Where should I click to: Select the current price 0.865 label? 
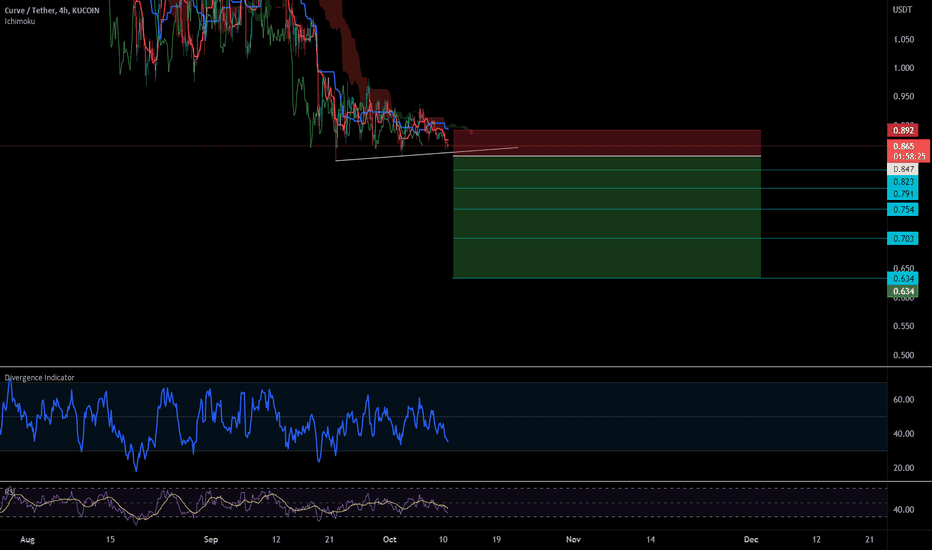coord(903,146)
